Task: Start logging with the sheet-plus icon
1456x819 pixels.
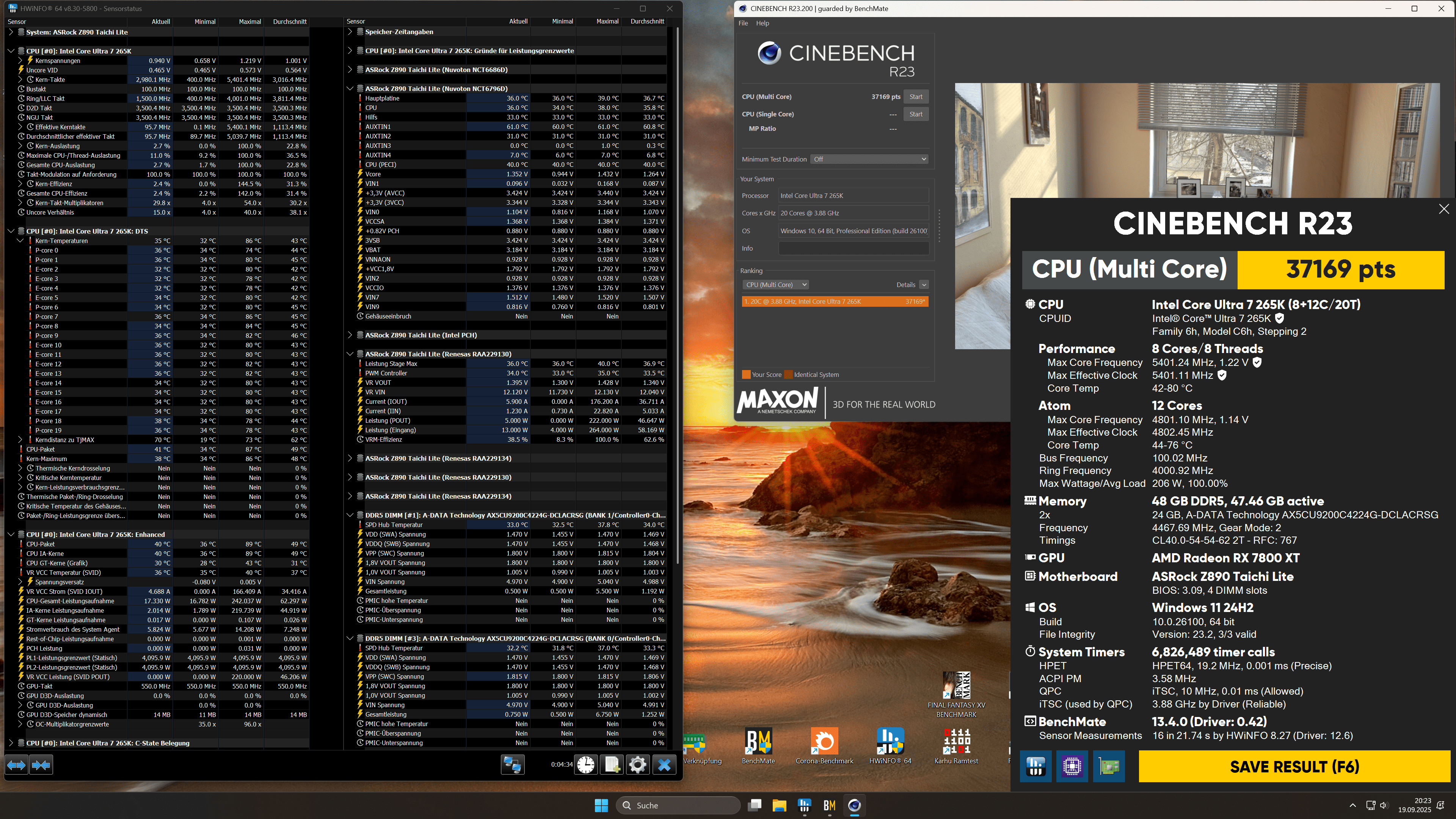Action: coord(612,765)
